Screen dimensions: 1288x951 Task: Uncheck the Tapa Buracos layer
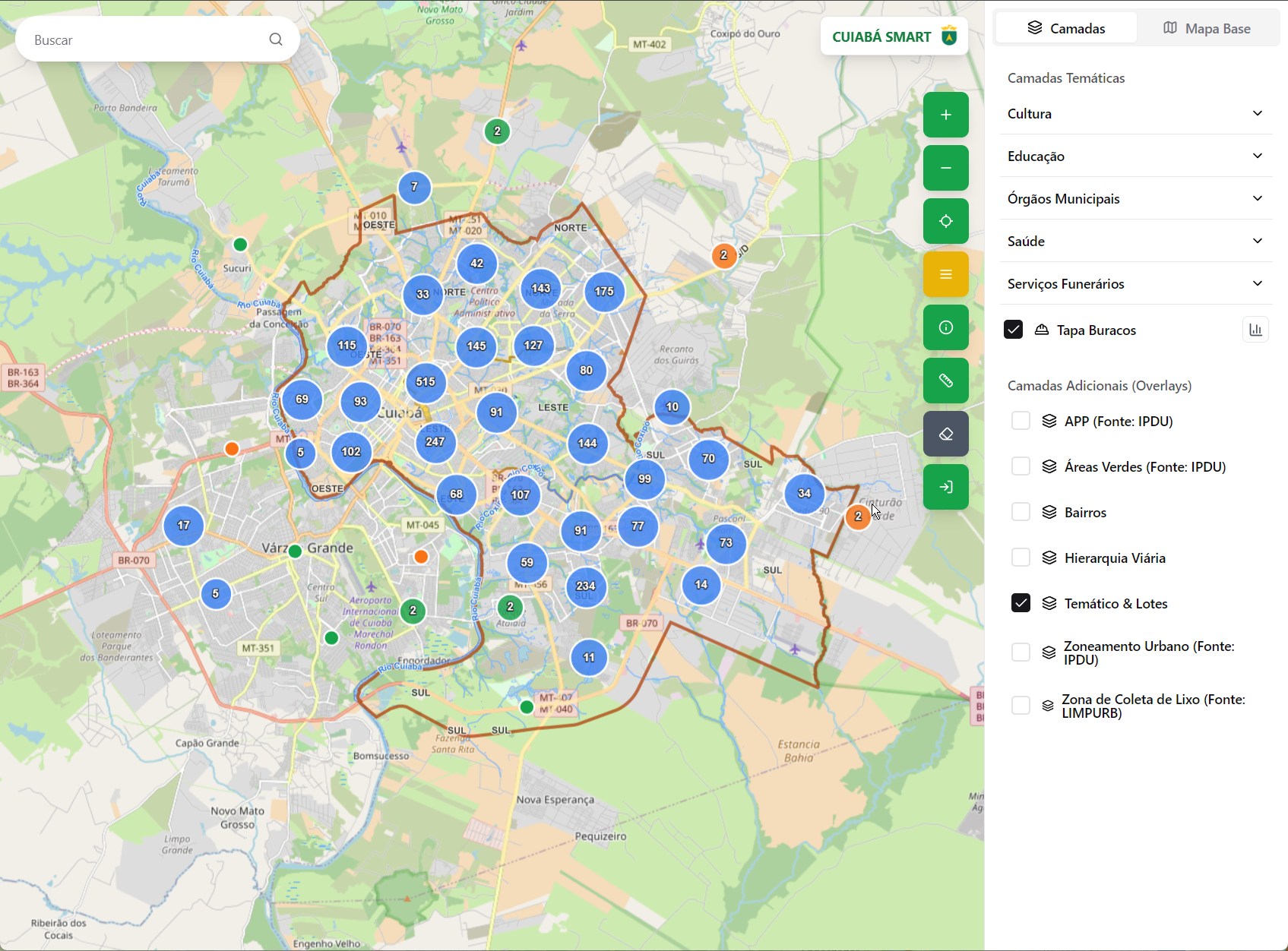1014,330
